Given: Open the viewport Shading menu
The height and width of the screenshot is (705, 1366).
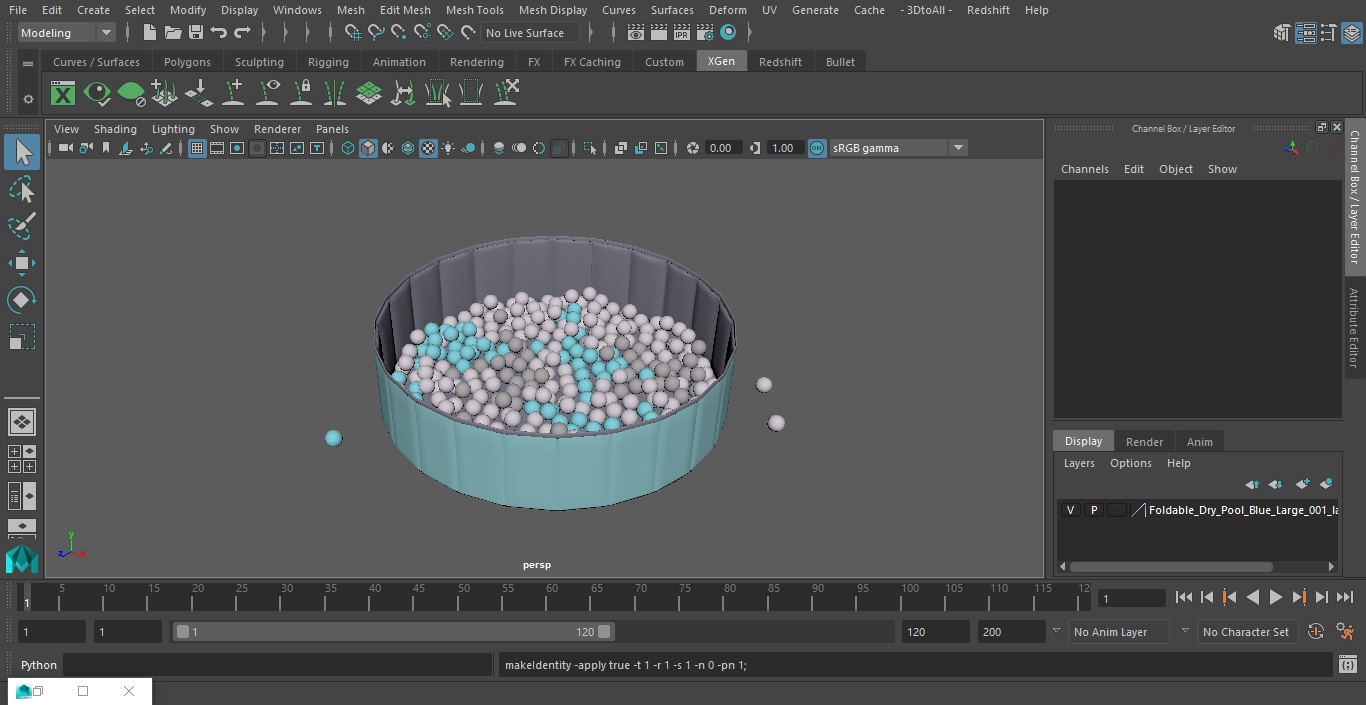Looking at the screenshot, I should 115,129.
